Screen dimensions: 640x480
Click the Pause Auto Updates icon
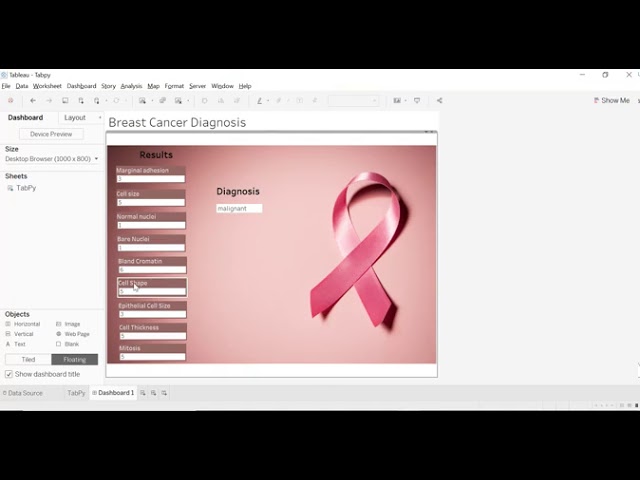pos(97,100)
